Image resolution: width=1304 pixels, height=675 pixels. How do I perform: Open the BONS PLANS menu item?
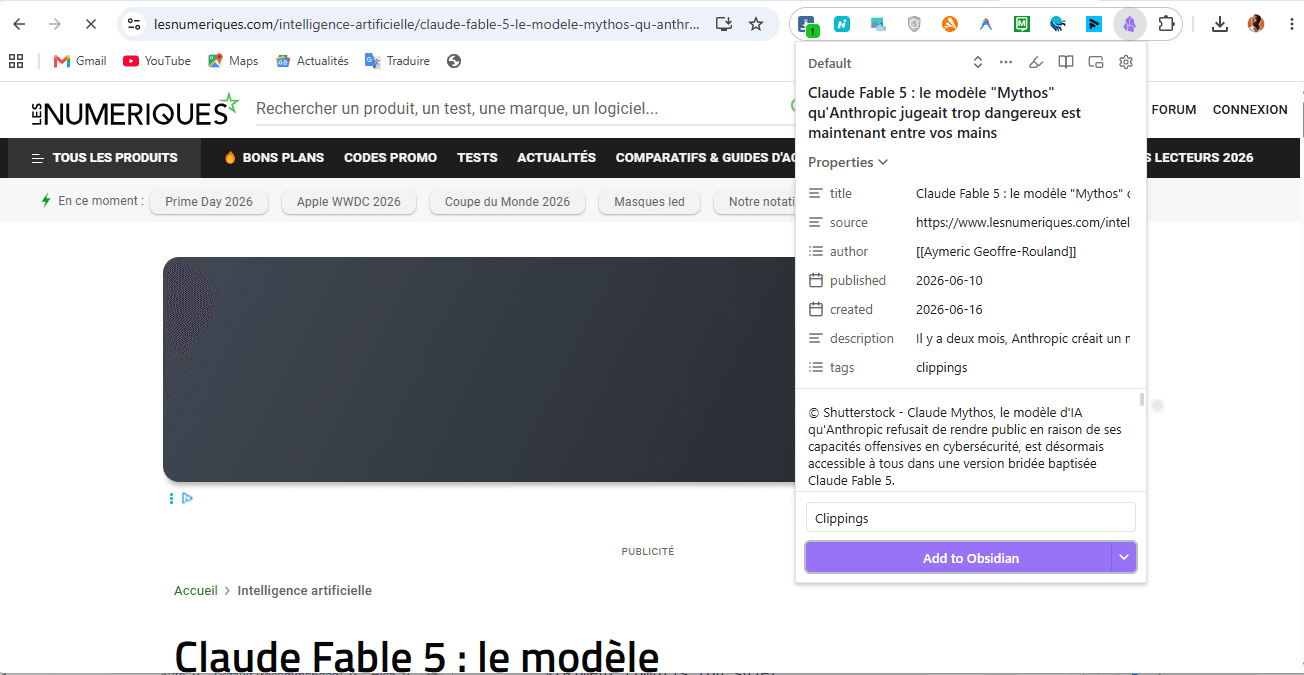point(274,158)
